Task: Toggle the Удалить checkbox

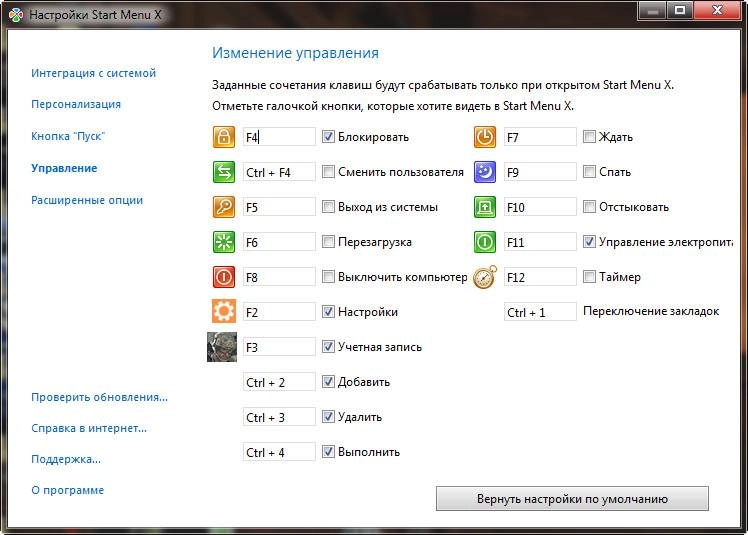Action: (328, 417)
